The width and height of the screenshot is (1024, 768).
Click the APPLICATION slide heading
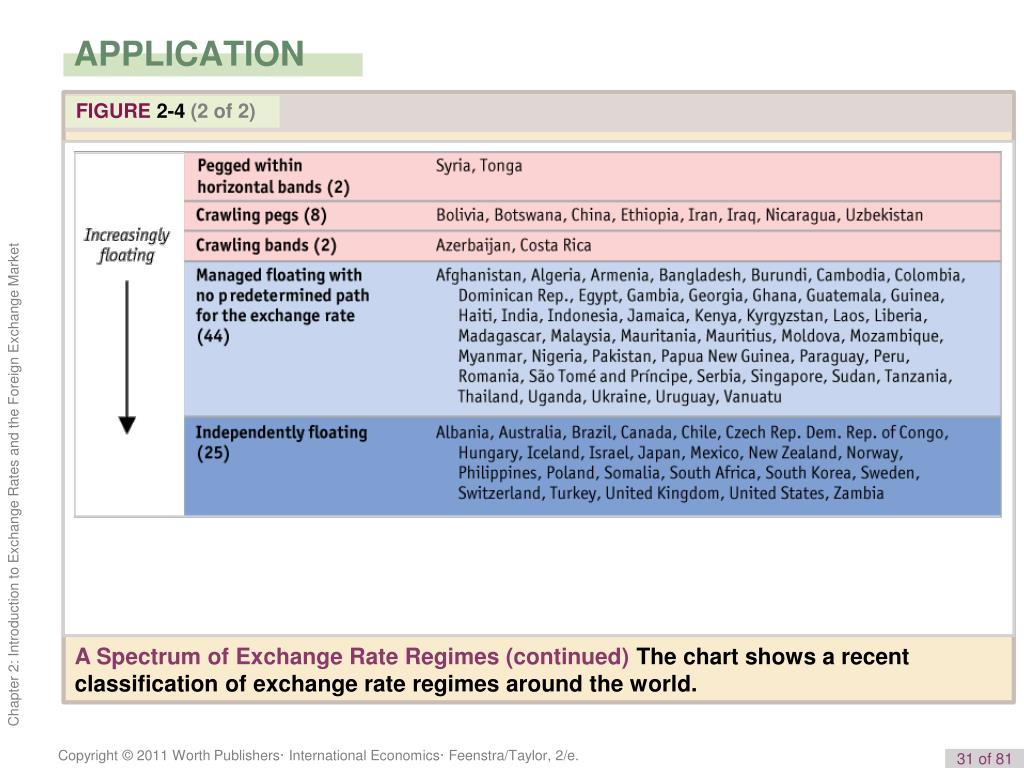[189, 54]
